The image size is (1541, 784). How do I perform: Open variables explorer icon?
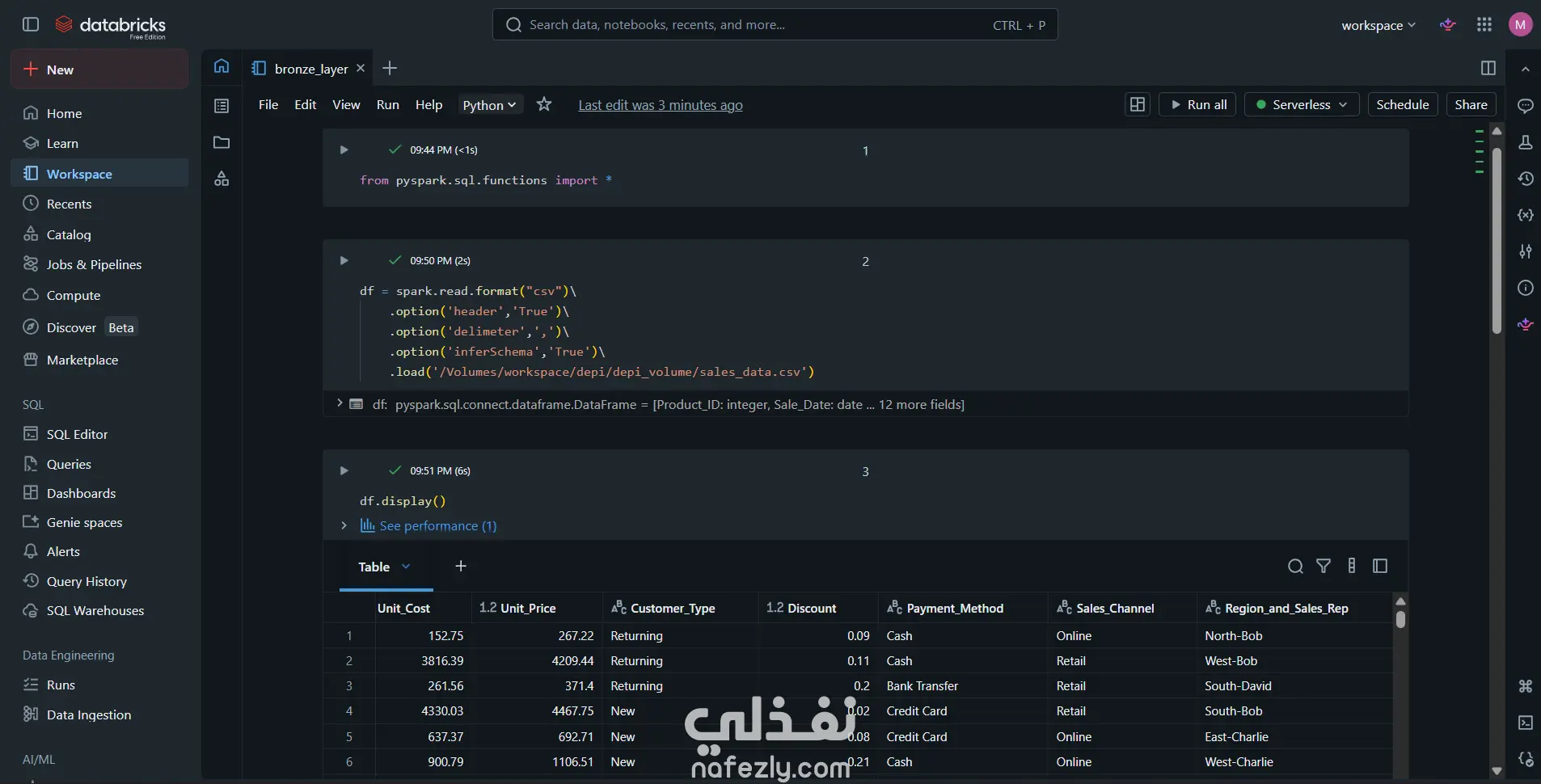(1526, 215)
